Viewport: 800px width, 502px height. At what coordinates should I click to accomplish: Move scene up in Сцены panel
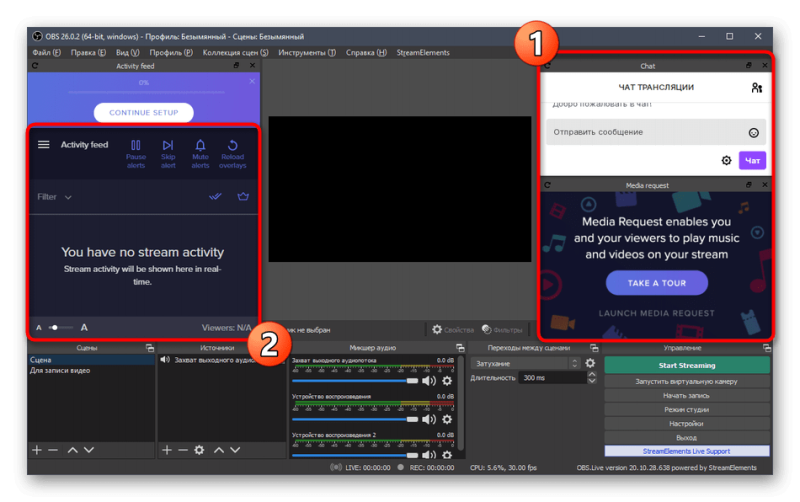pyautogui.click(x=72, y=450)
